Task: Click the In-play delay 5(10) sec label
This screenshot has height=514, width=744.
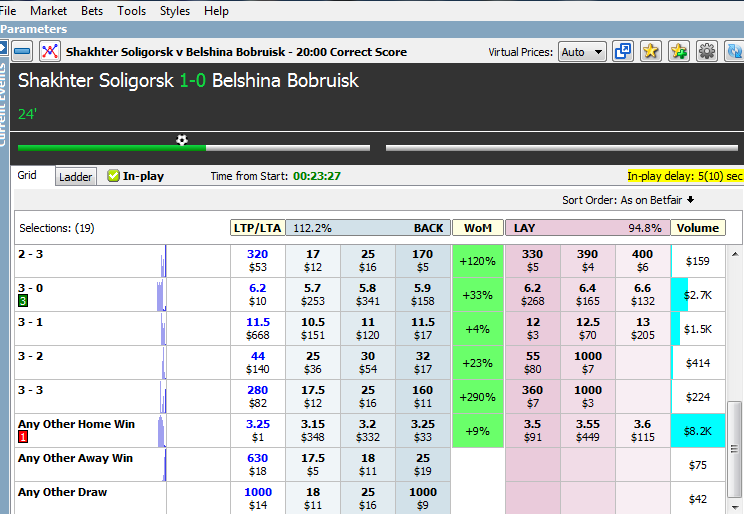Action: pos(685,176)
